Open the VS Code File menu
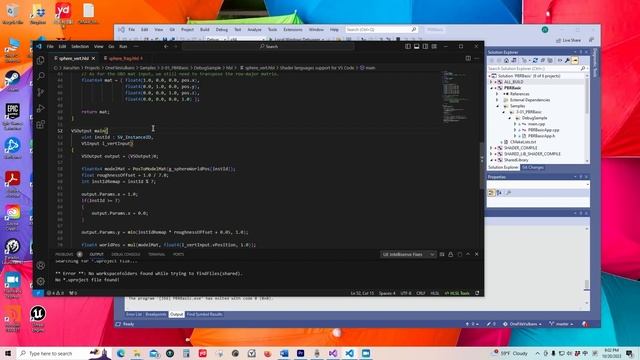The image size is (640, 360). (x=50, y=47)
